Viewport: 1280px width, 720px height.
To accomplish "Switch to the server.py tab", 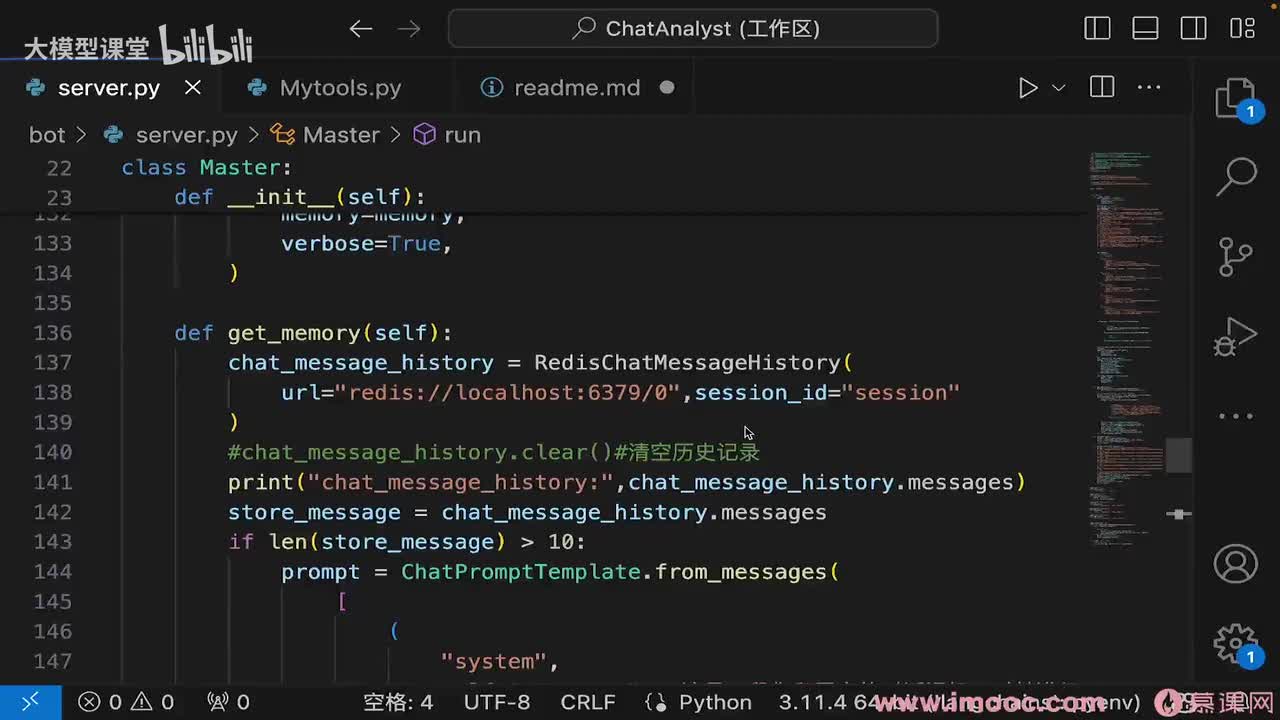I will (x=109, y=88).
